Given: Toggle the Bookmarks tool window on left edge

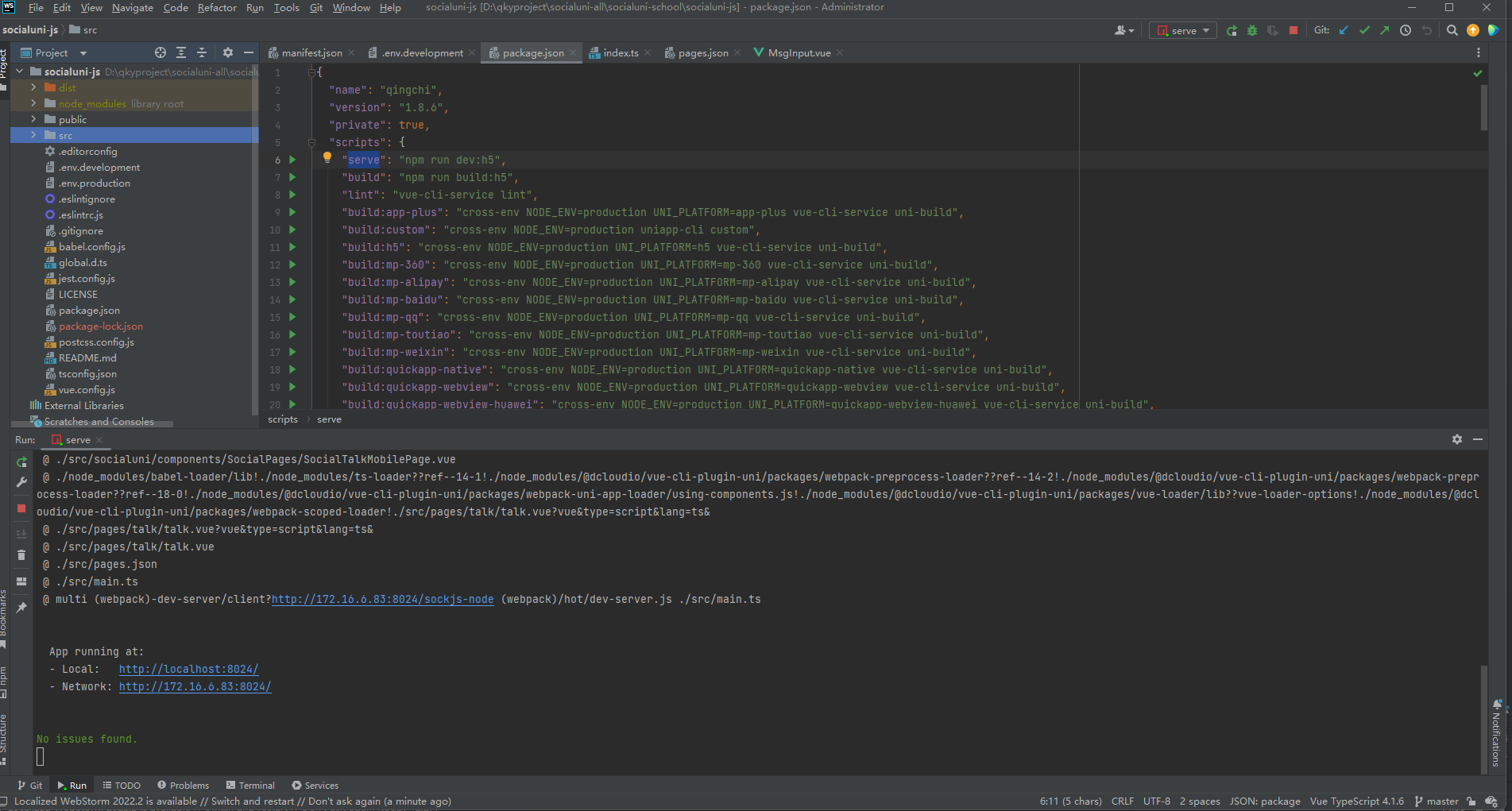Looking at the screenshot, I should tap(4, 616).
